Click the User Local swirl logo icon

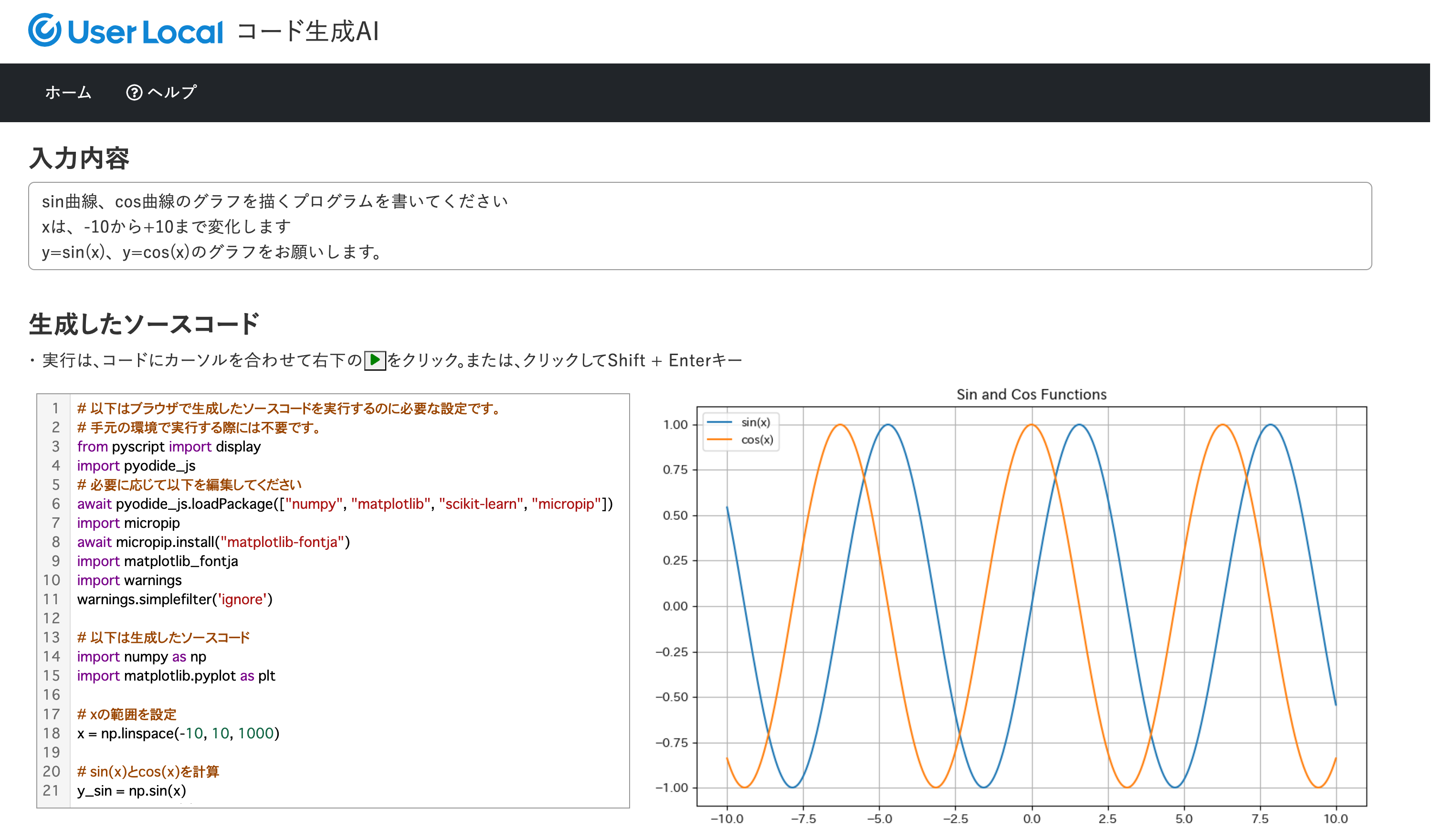(44, 30)
